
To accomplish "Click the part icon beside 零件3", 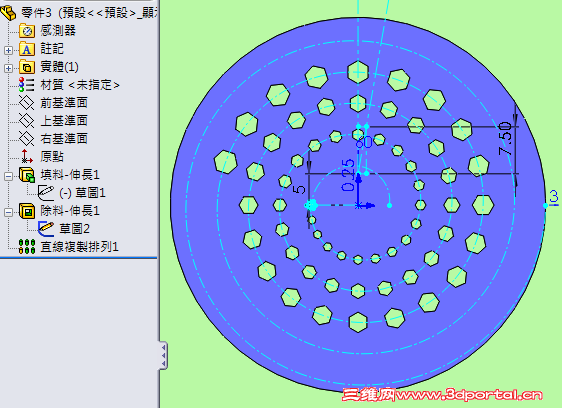I will click(9, 13).
